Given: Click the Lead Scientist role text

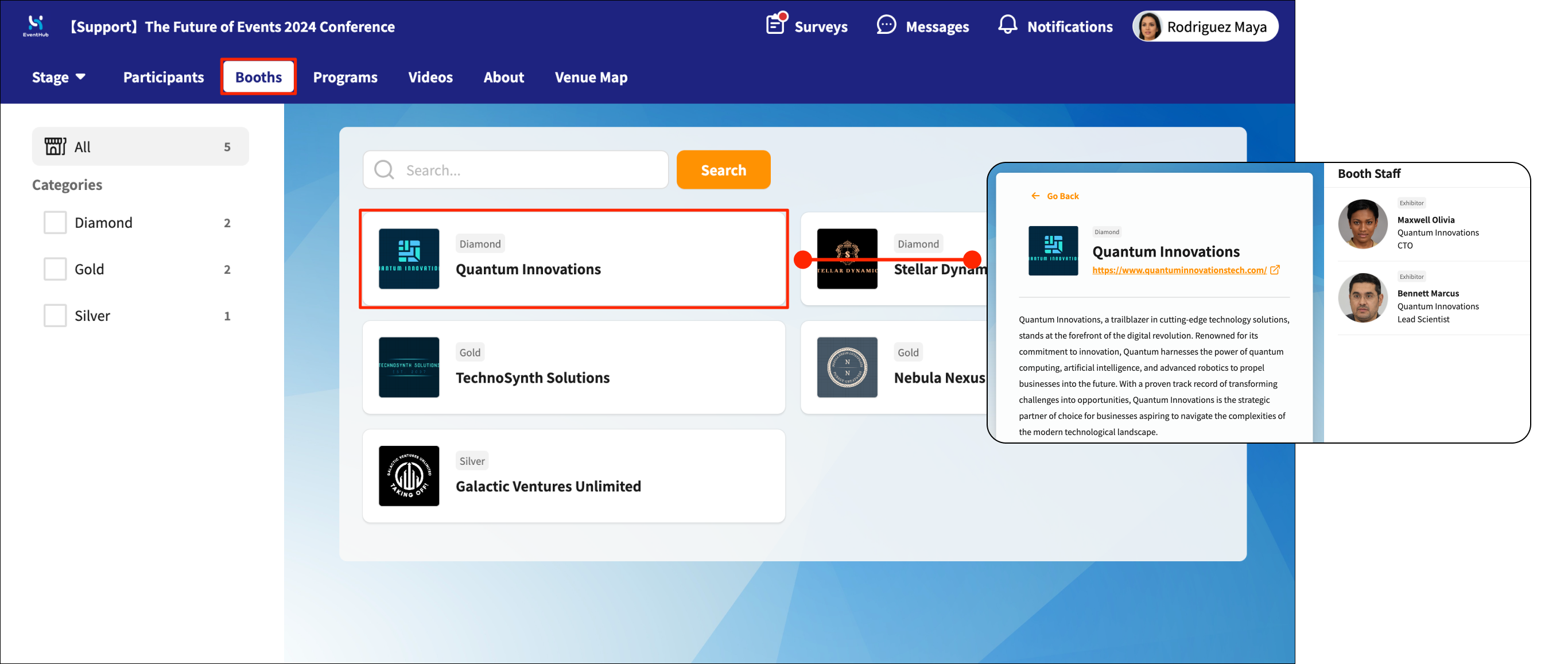Looking at the screenshot, I should (1423, 319).
